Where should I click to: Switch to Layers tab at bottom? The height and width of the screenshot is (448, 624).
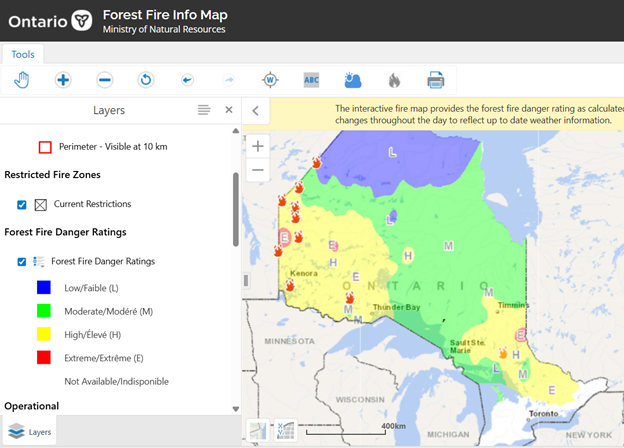[x=31, y=431]
